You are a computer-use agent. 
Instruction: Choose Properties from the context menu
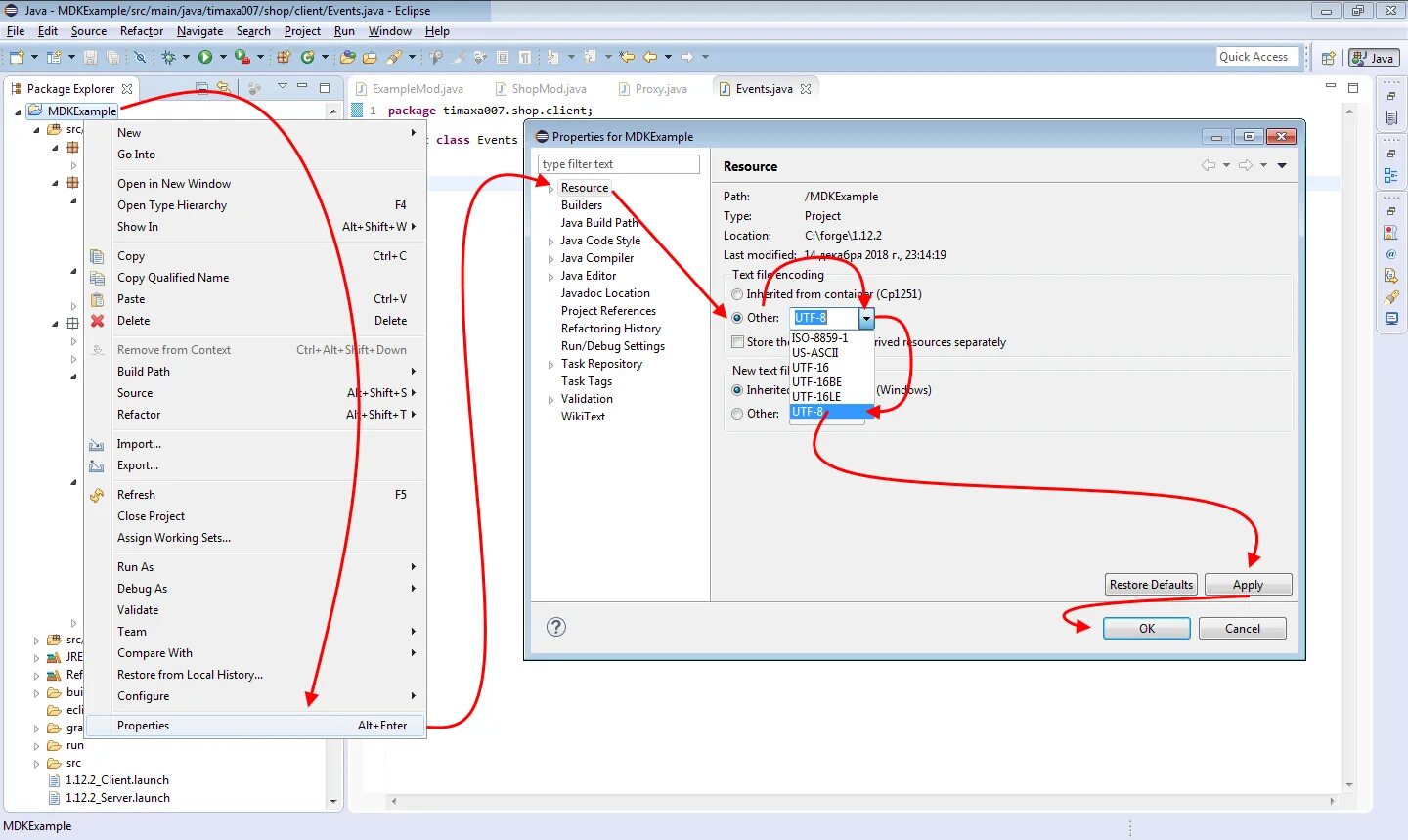coord(255,726)
